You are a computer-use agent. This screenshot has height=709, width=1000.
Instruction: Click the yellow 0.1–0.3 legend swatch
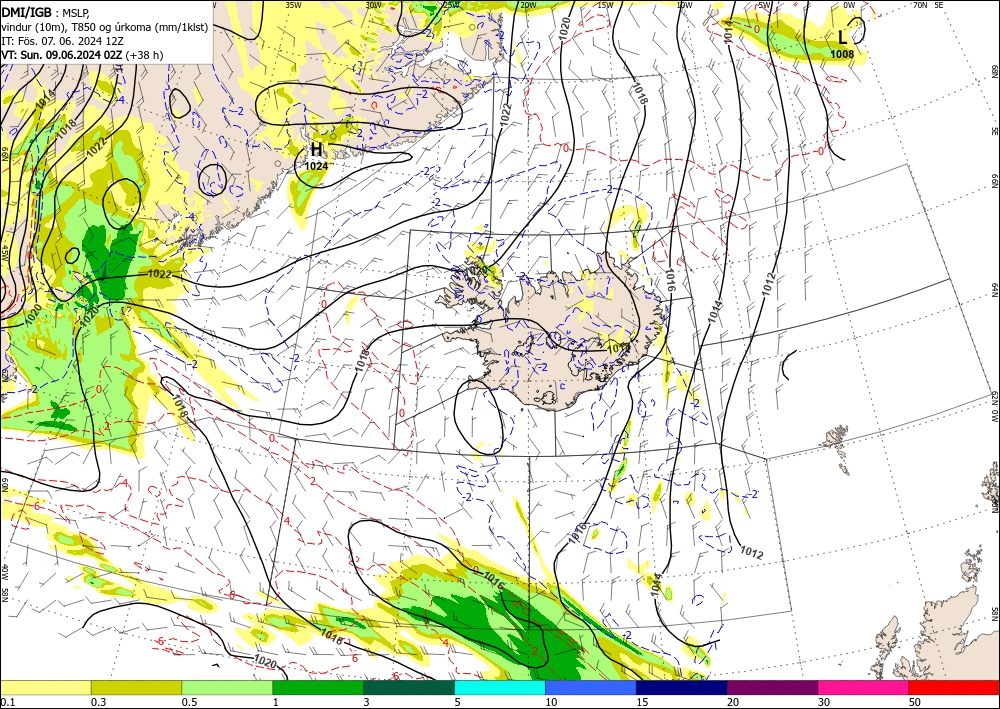[x=45, y=687]
